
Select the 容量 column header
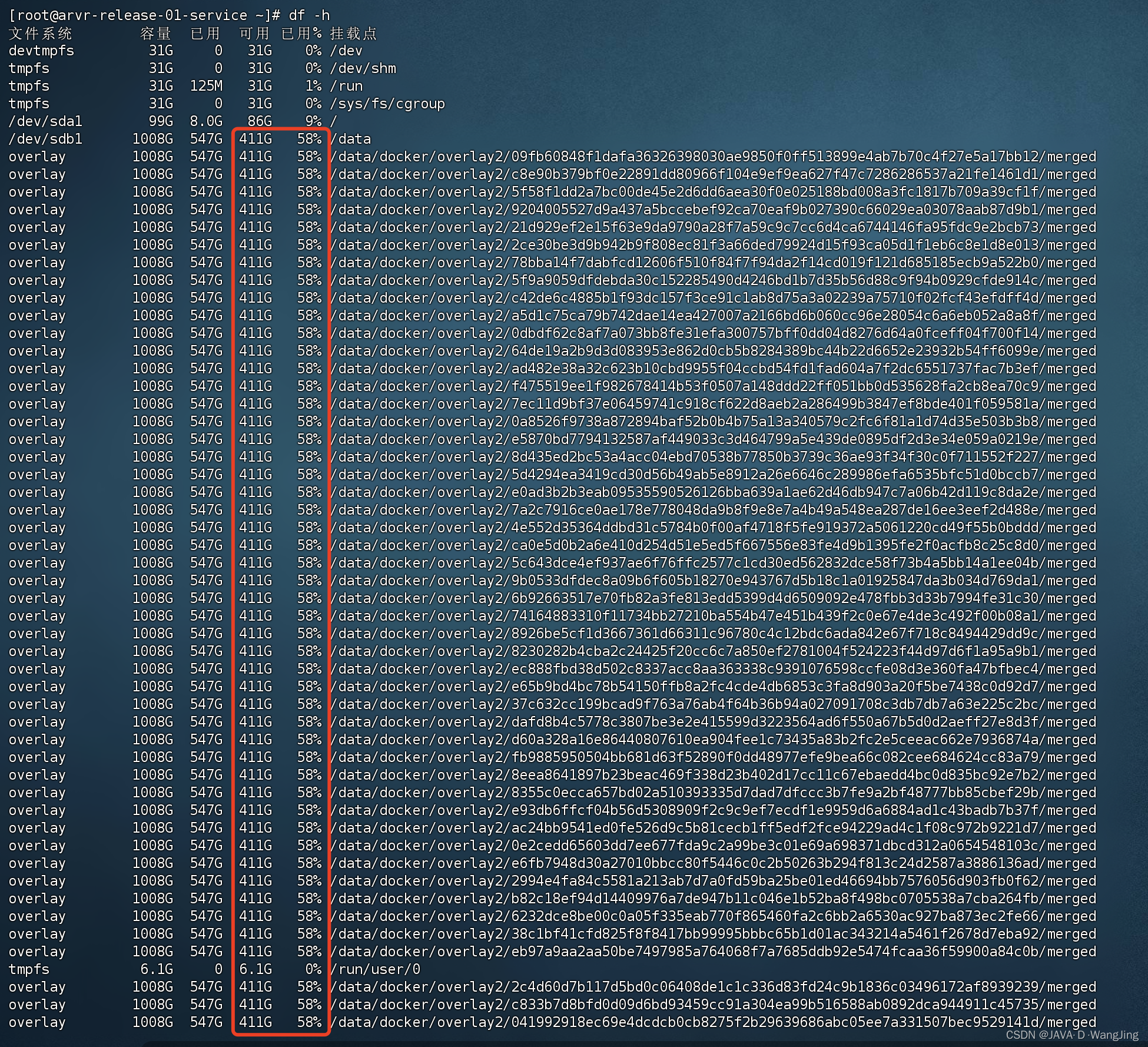click(x=156, y=34)
